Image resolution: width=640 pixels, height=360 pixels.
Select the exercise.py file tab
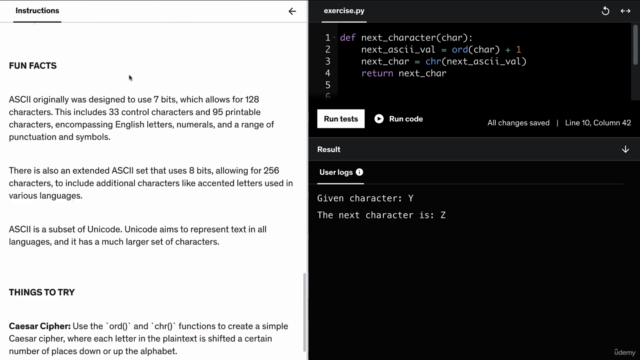coord(344,11)
